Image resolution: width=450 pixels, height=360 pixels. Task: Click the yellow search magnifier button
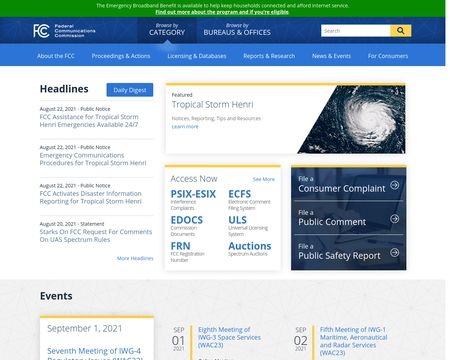pyautogui.click(x=401, y=31)
